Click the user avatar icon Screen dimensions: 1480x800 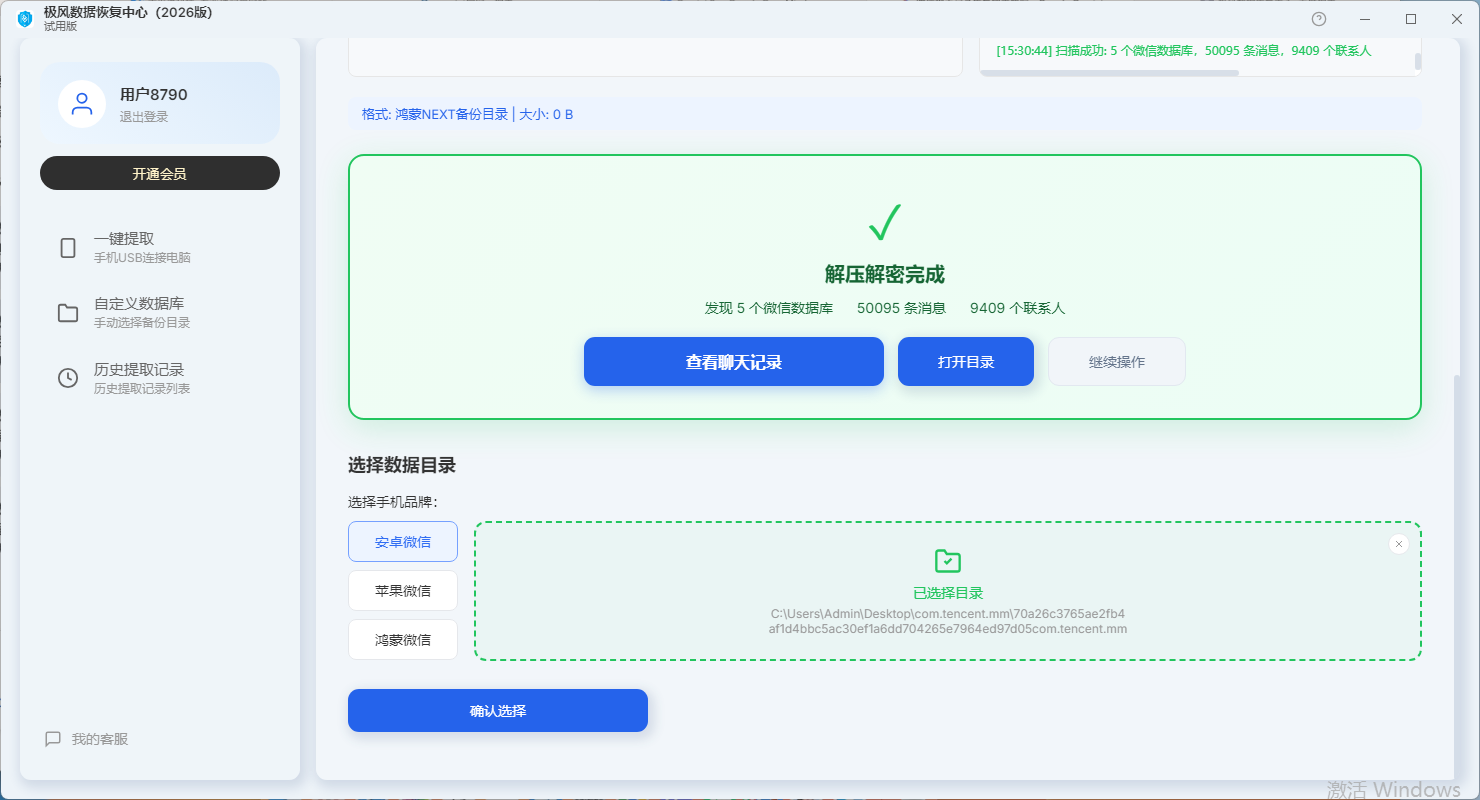tap(82, 104)
